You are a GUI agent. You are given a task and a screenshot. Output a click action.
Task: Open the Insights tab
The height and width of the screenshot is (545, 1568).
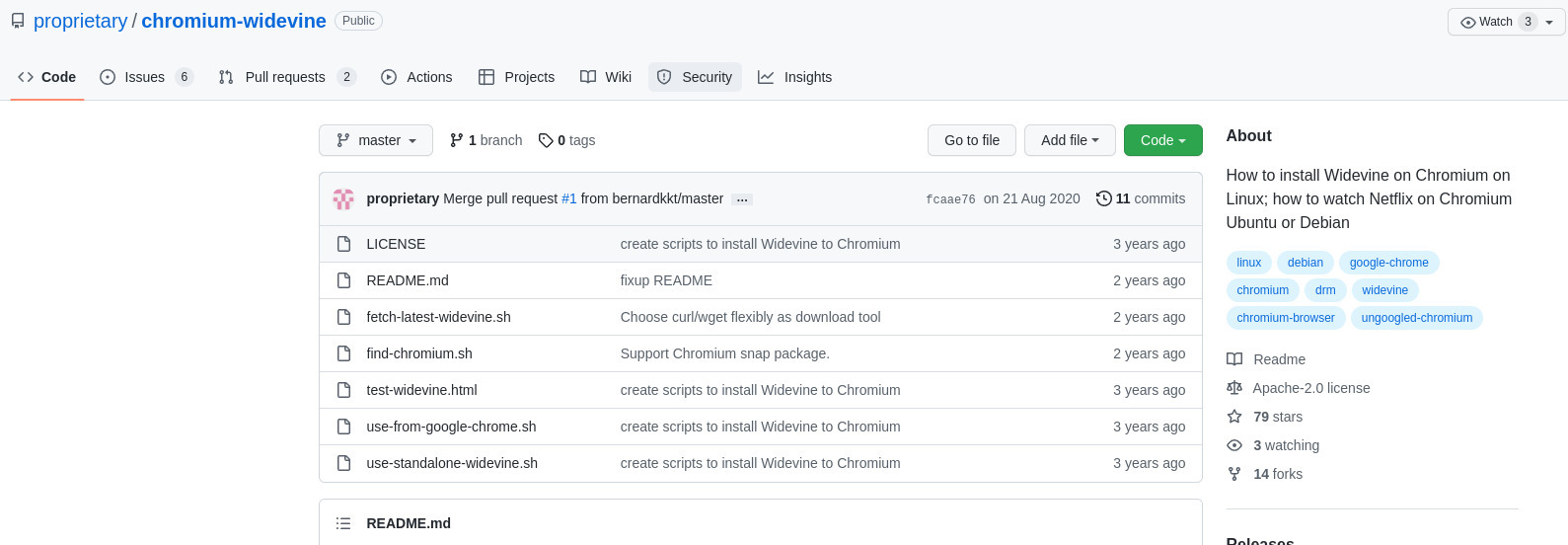pyautogui.click(x=794, y=77)
